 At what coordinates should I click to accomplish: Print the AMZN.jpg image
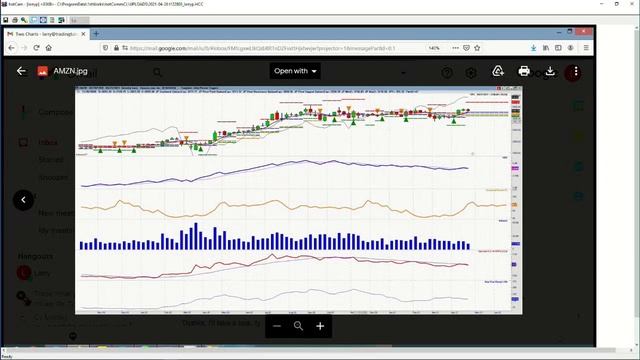pyautogui.click(x=524, y=71)
